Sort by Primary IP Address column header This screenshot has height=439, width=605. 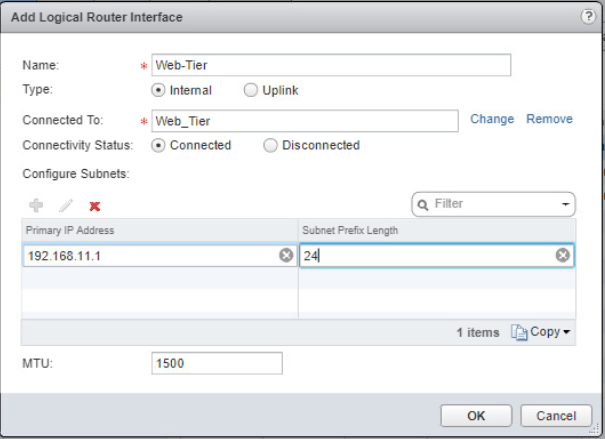160,230
